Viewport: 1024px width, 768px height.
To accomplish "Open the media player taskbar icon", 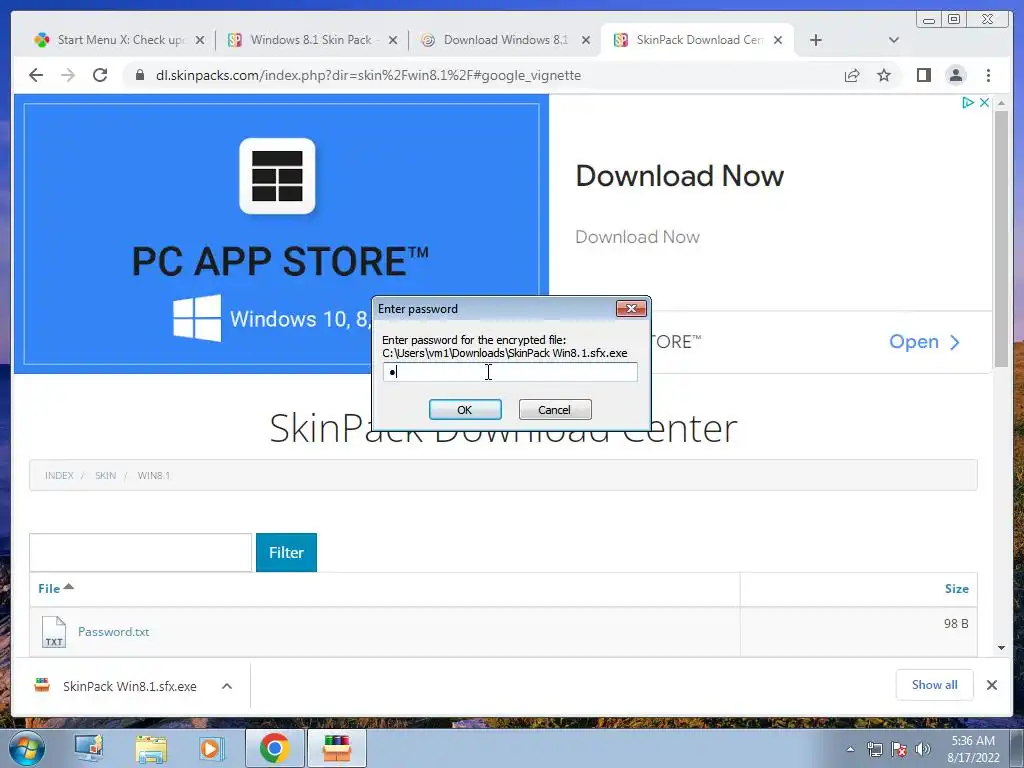I will pyautogui.click(x=211, y=748).
